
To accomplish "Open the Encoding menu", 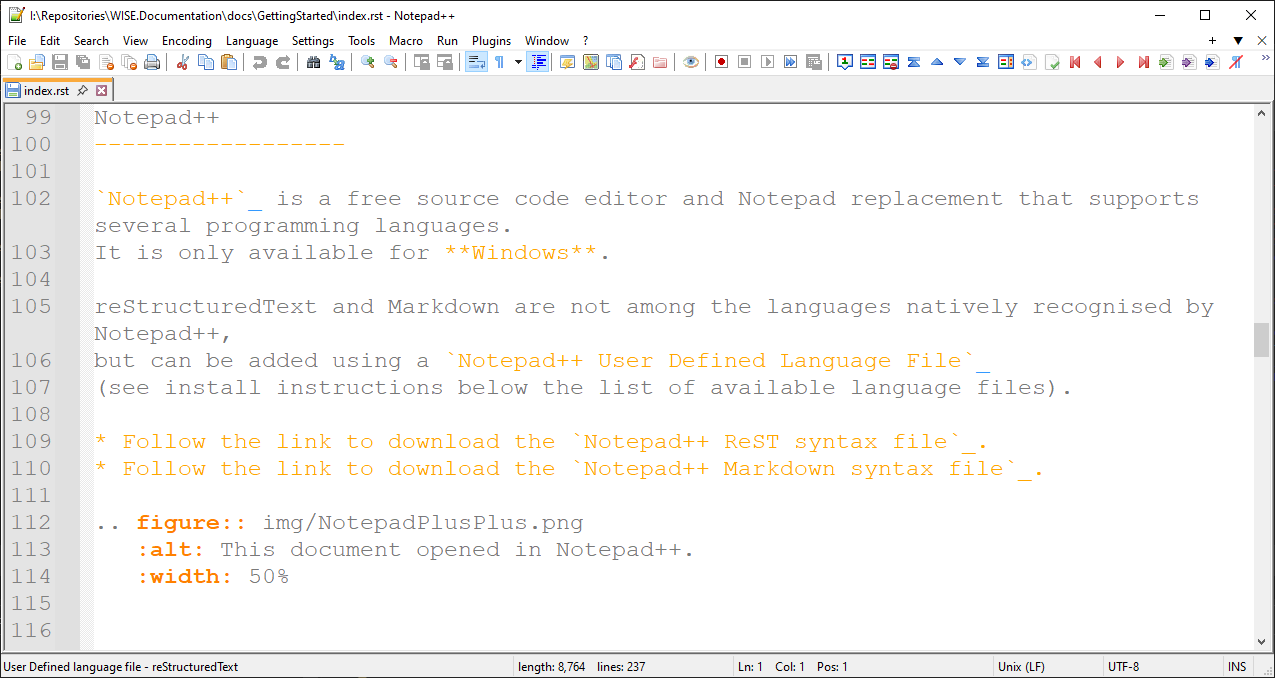I will click(x=187, y=41).
